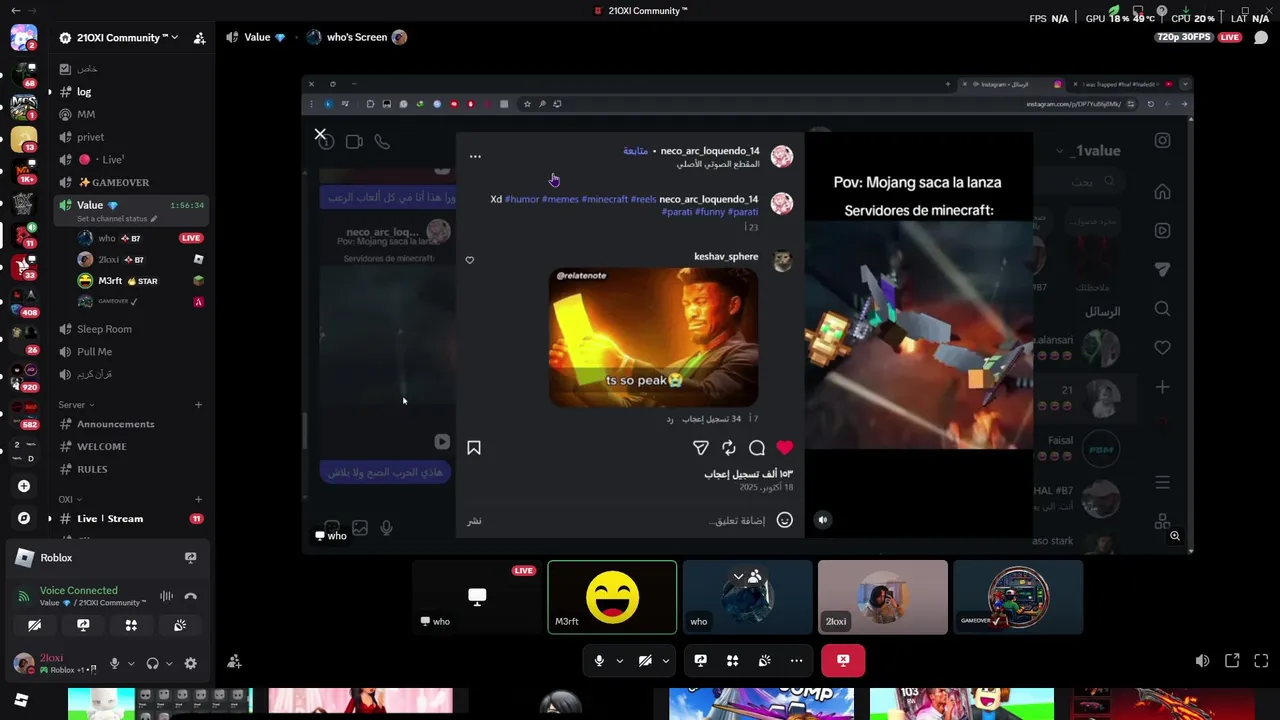Click the stream volume speaker icon

(1202, 661)
